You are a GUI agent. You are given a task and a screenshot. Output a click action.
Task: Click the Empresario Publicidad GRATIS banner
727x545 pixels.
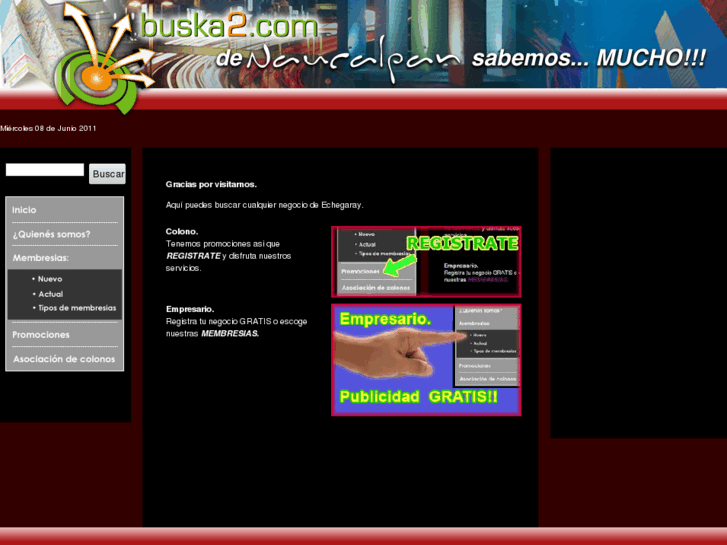(426, 360)
